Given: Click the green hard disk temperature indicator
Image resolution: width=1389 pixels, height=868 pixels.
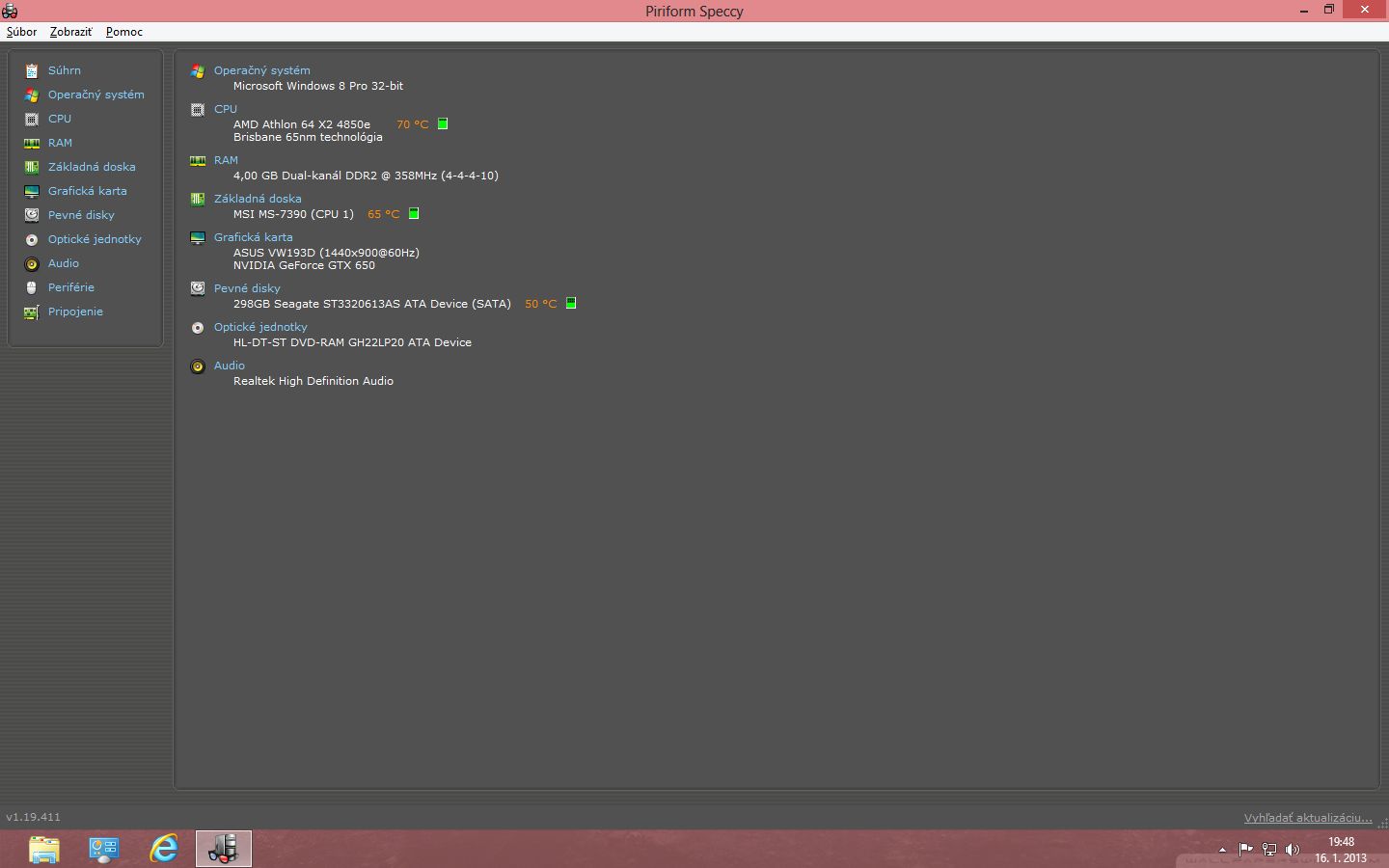Looking at the screenshot, I should tap(571, 303).
